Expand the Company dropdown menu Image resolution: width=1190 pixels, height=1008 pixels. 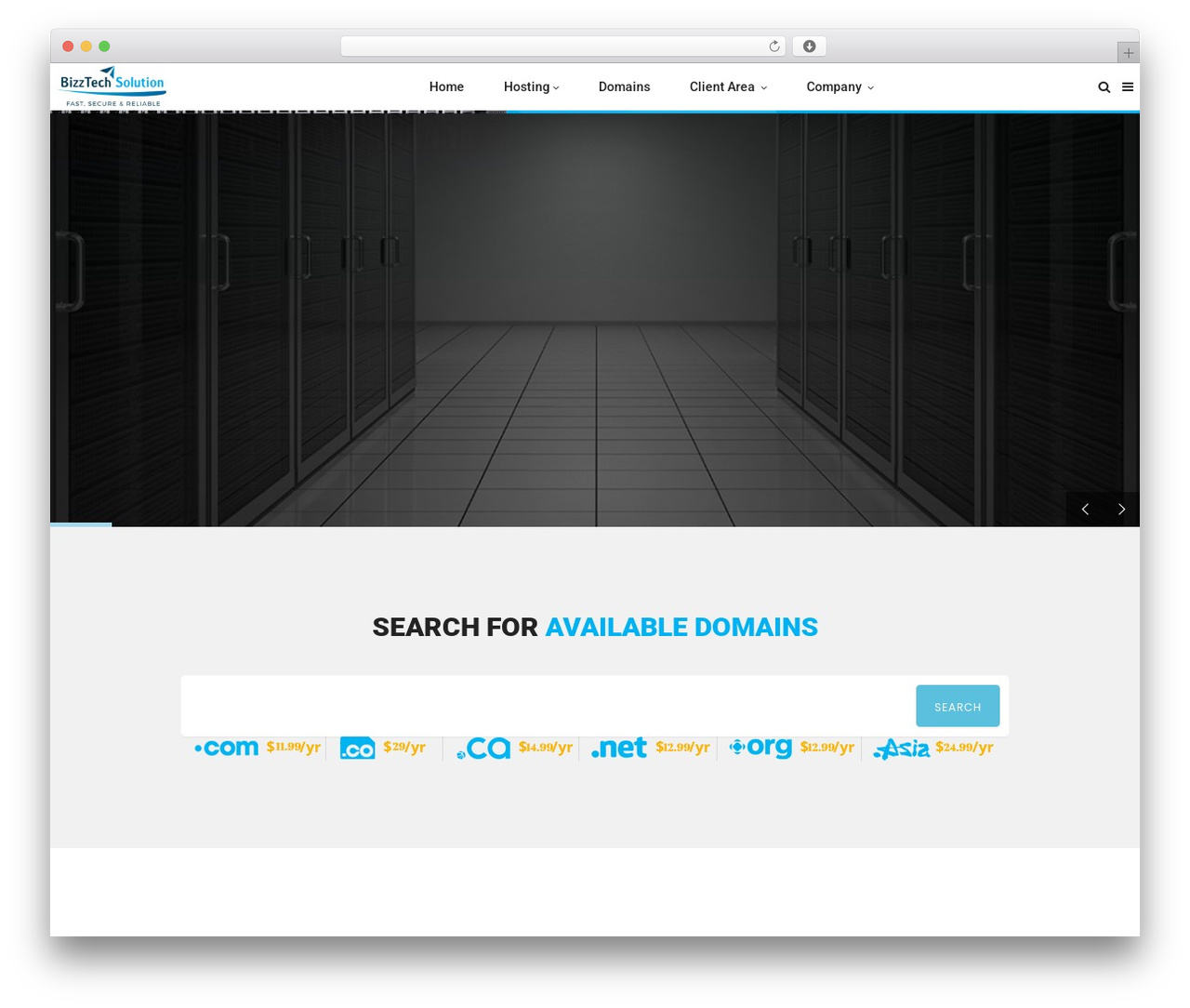pyautogui.click(x=840, y=87)
